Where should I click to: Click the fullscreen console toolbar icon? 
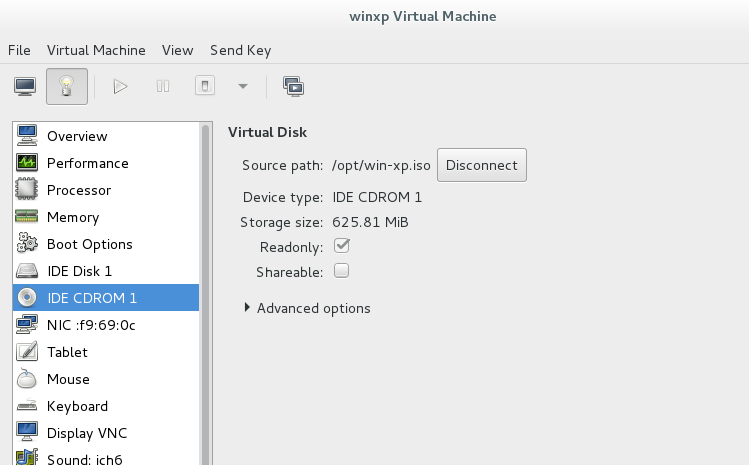click(x=293, y=87)
